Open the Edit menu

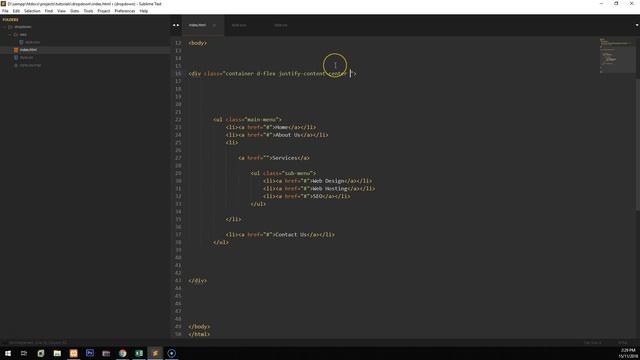(x=16, y=11)
